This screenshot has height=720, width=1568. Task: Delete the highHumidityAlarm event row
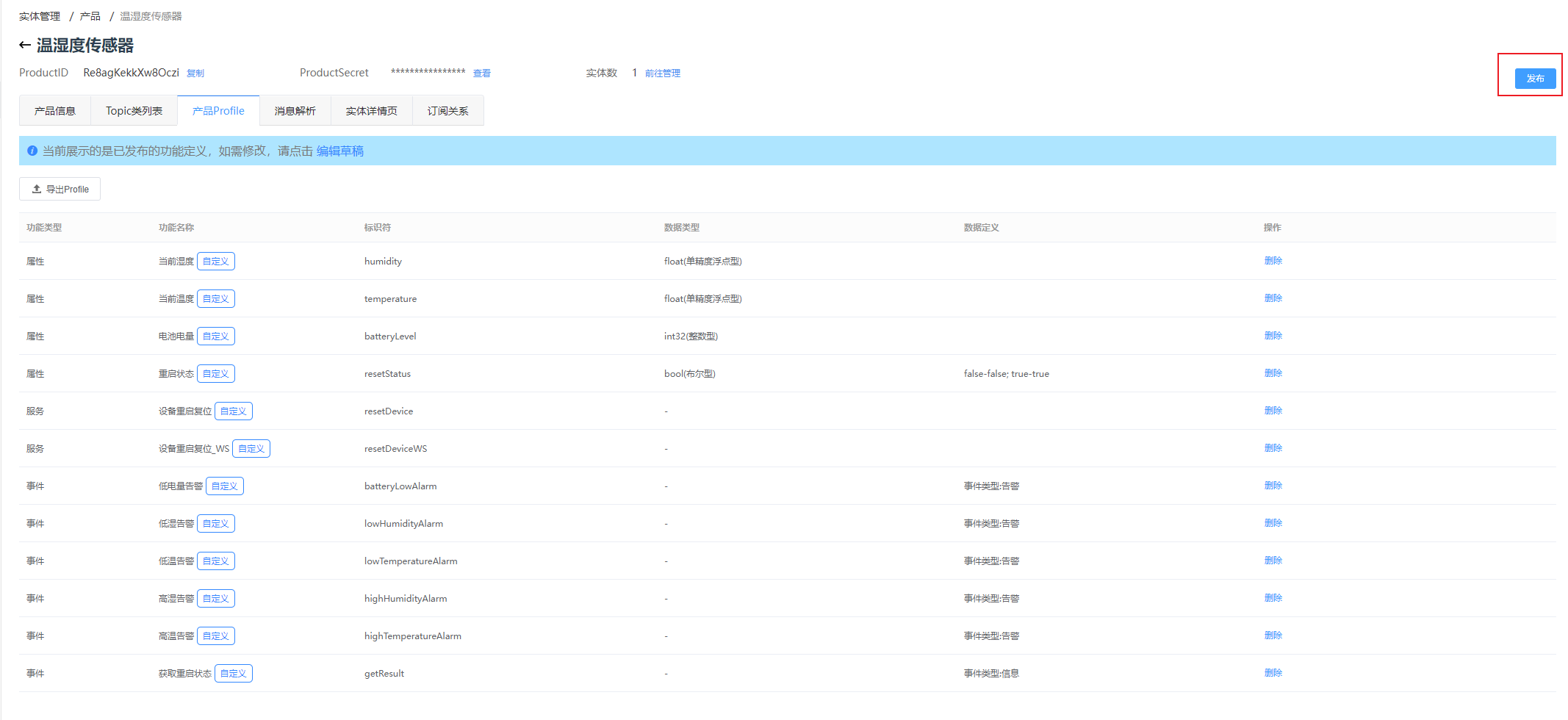pos(1273,598)
